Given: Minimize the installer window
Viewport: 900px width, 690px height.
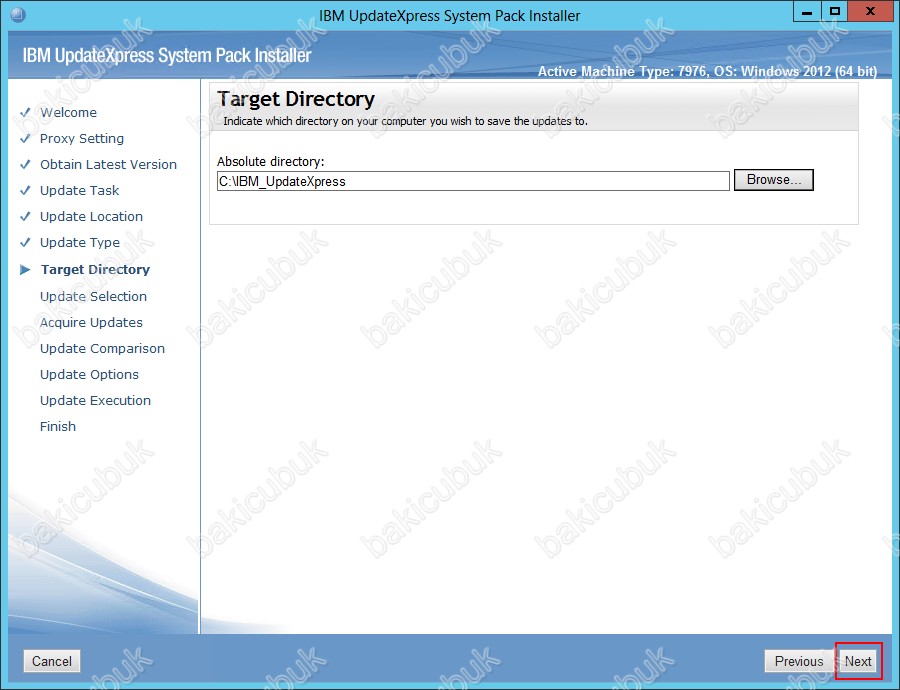Looking at the screenshot, I should 806,12.
